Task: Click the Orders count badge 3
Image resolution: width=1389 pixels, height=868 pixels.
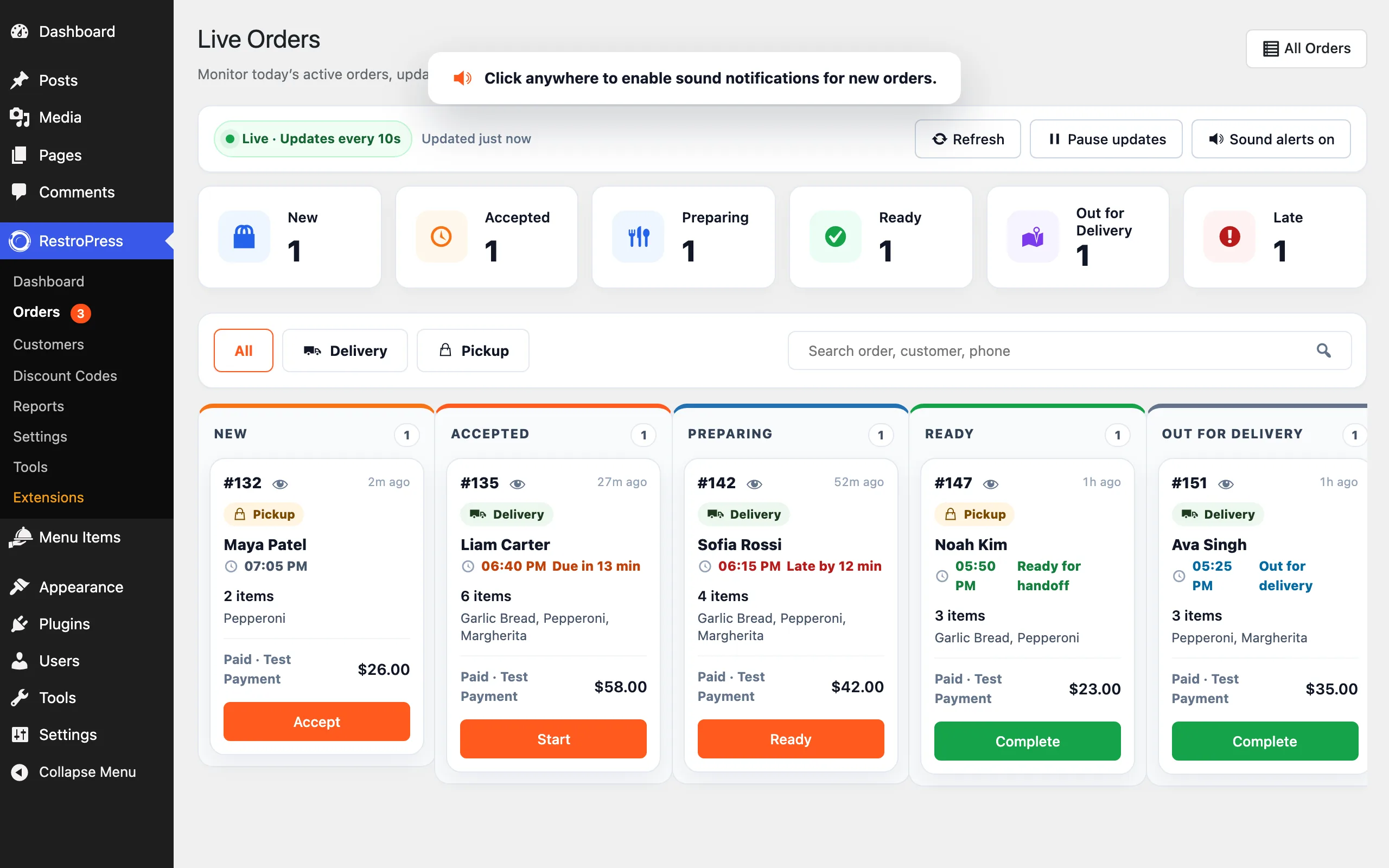Action: [x=80, y=313]
